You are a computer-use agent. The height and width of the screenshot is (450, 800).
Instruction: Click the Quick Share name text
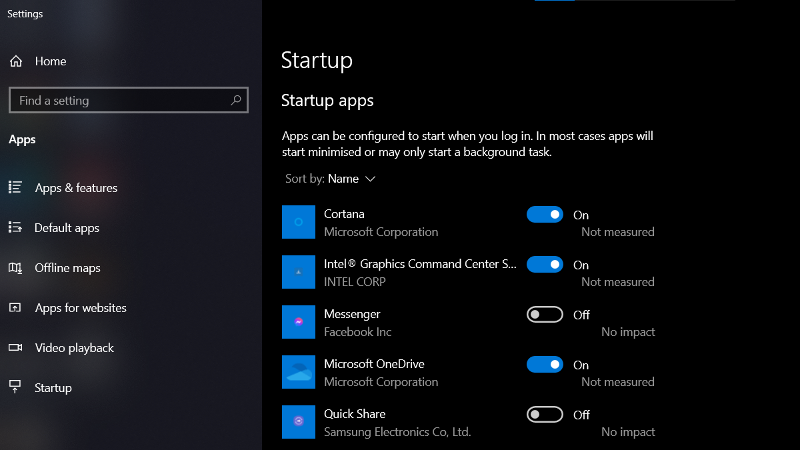[355, 414]
